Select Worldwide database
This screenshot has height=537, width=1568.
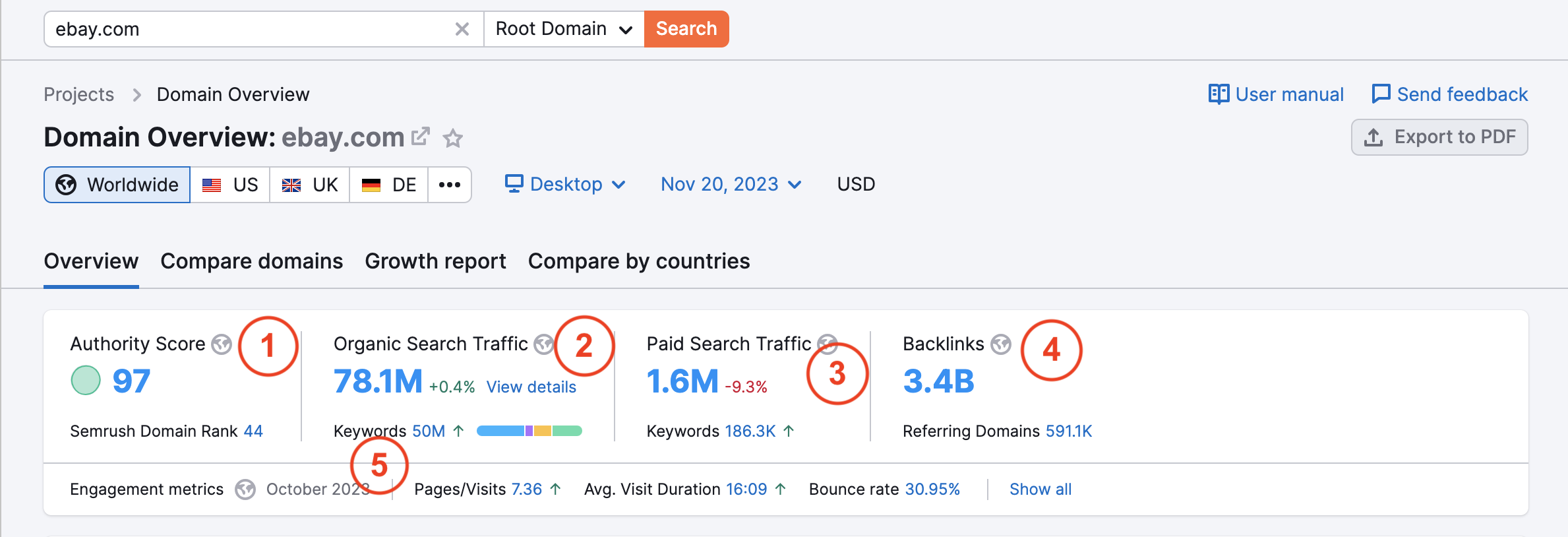click(x=117, y=185)
